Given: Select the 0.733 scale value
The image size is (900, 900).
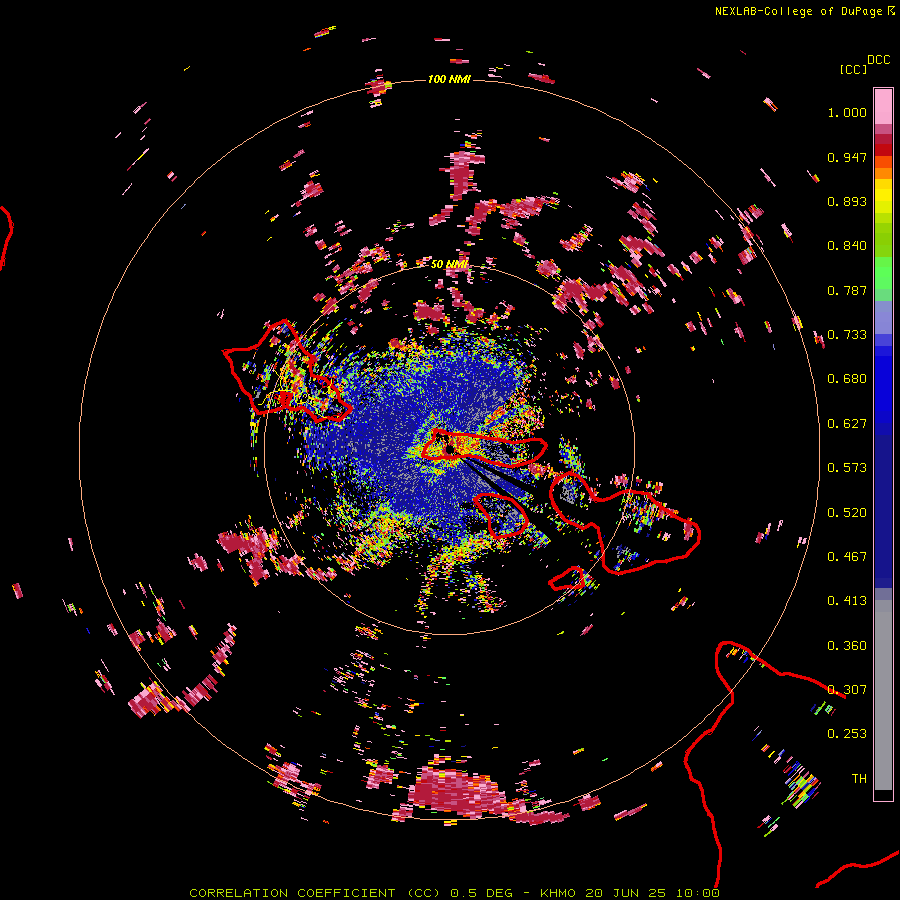Looking at the screenshot, I should click(847, 335).
